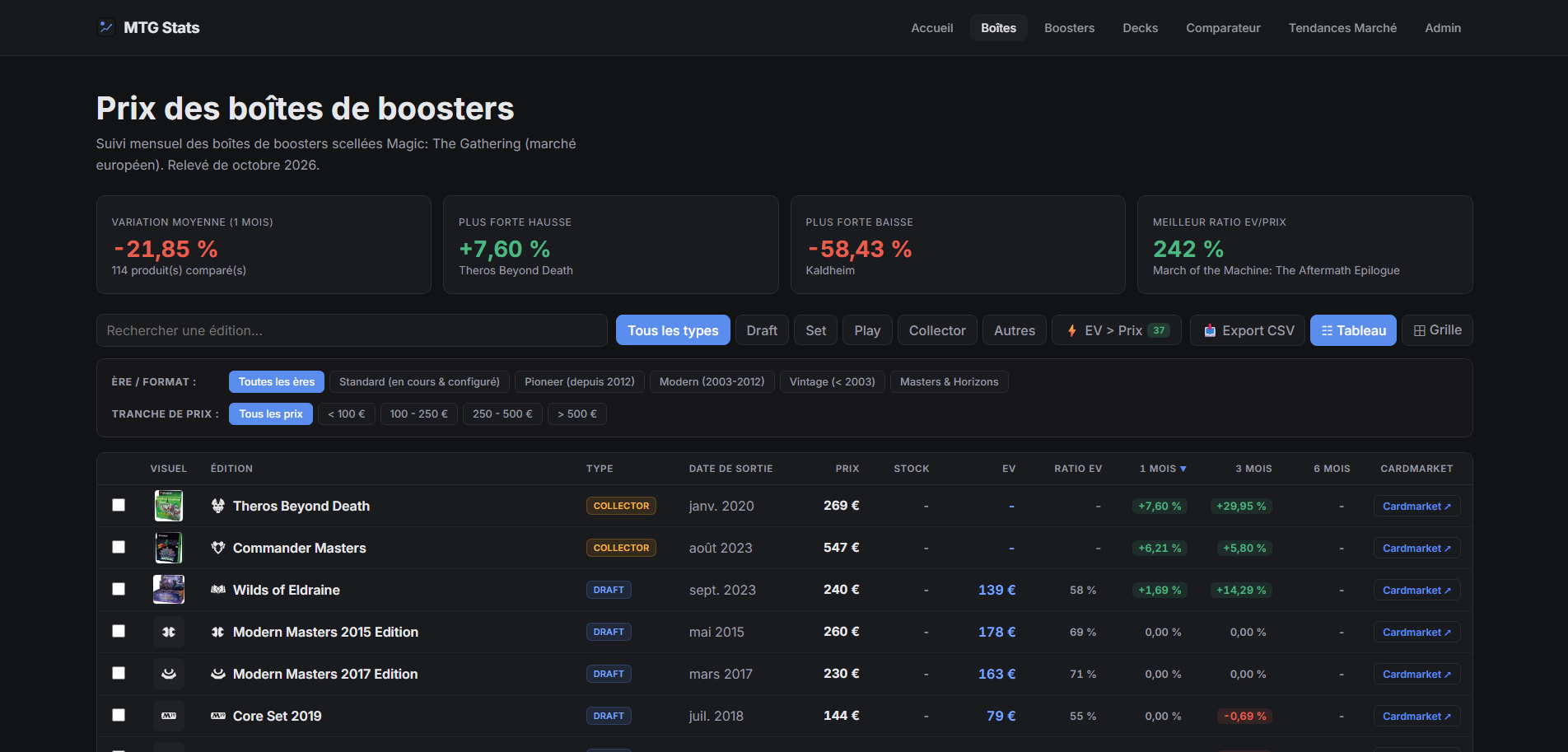
Task: Sort table by Date de sortie header
Action: 730,469
